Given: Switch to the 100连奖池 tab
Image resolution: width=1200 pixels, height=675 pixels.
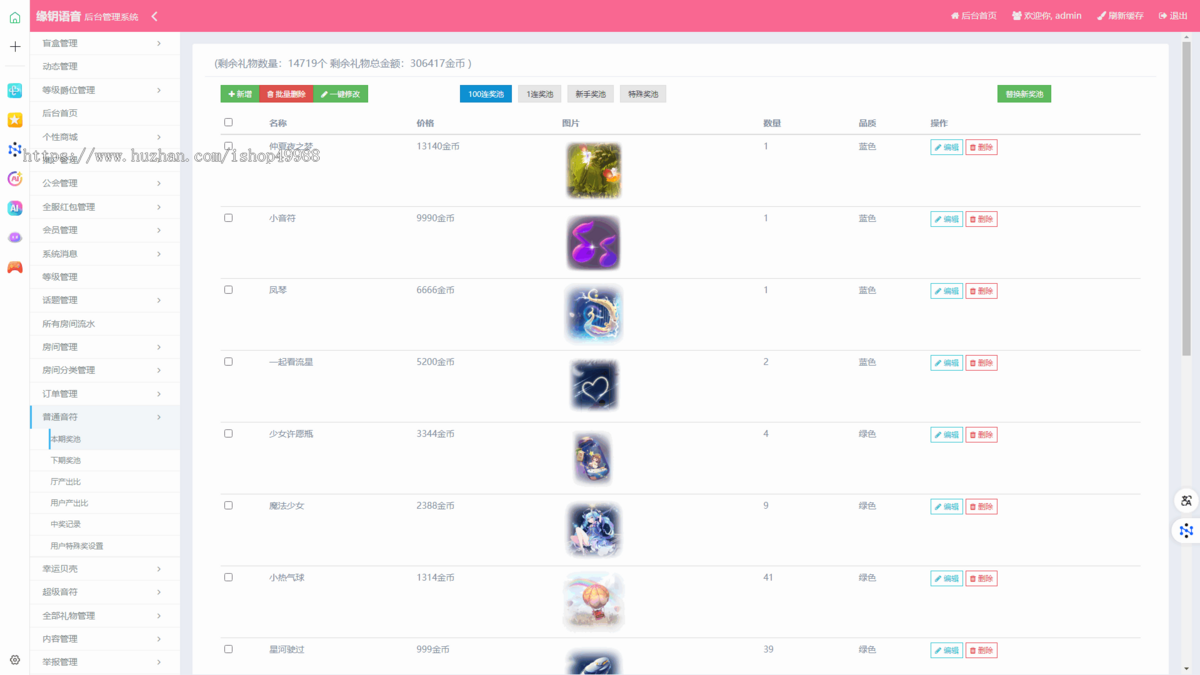Looking at the screenshot, I should (486, 94).
